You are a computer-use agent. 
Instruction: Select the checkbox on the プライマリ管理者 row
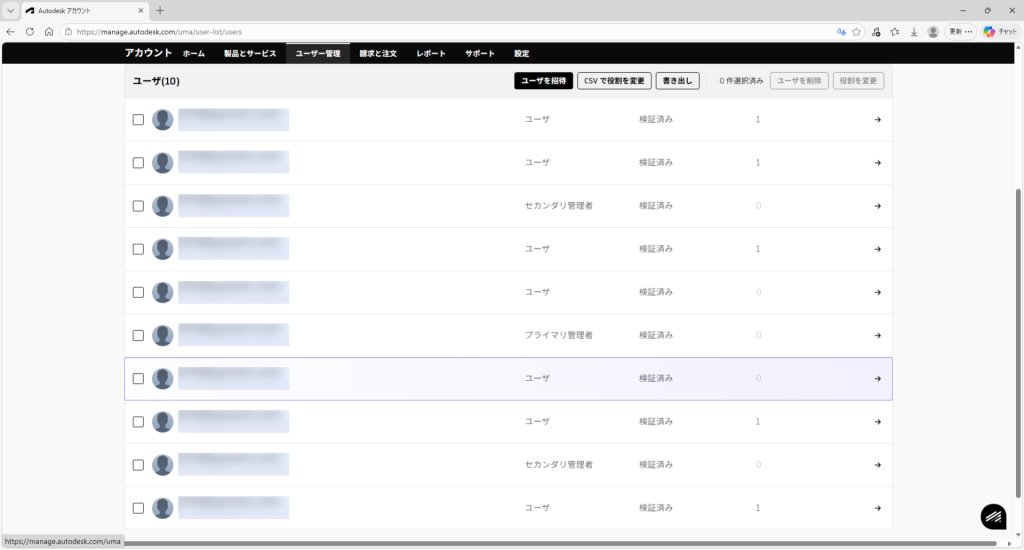138,335
